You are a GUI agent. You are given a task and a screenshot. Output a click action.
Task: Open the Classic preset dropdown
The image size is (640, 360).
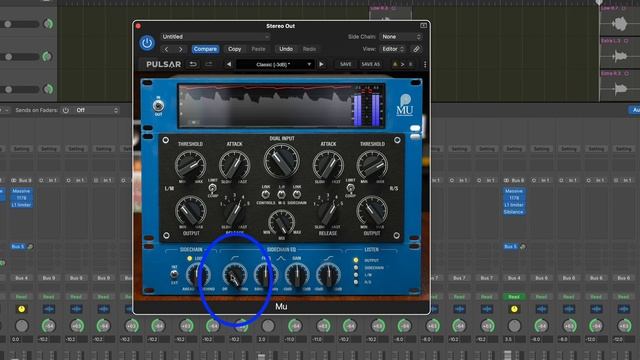(x=276, y=64)
